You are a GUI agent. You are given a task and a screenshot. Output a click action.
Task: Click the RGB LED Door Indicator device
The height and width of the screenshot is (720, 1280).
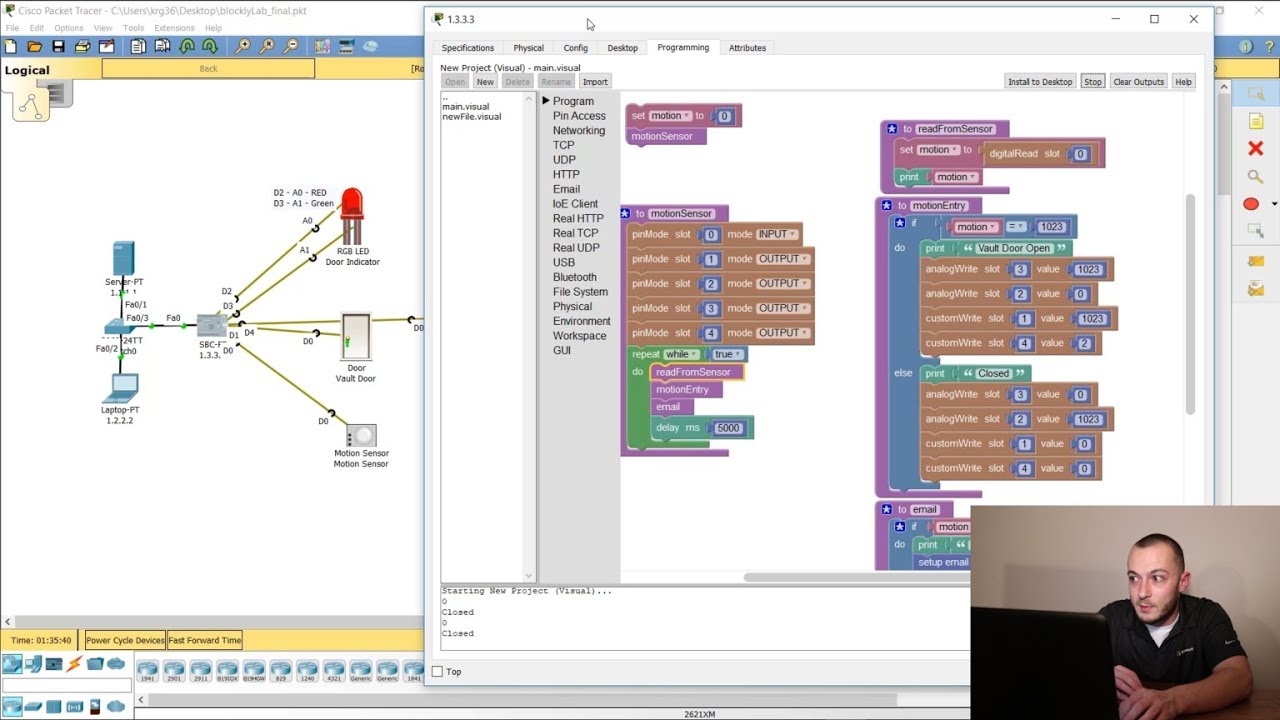[x=351, y=216]
